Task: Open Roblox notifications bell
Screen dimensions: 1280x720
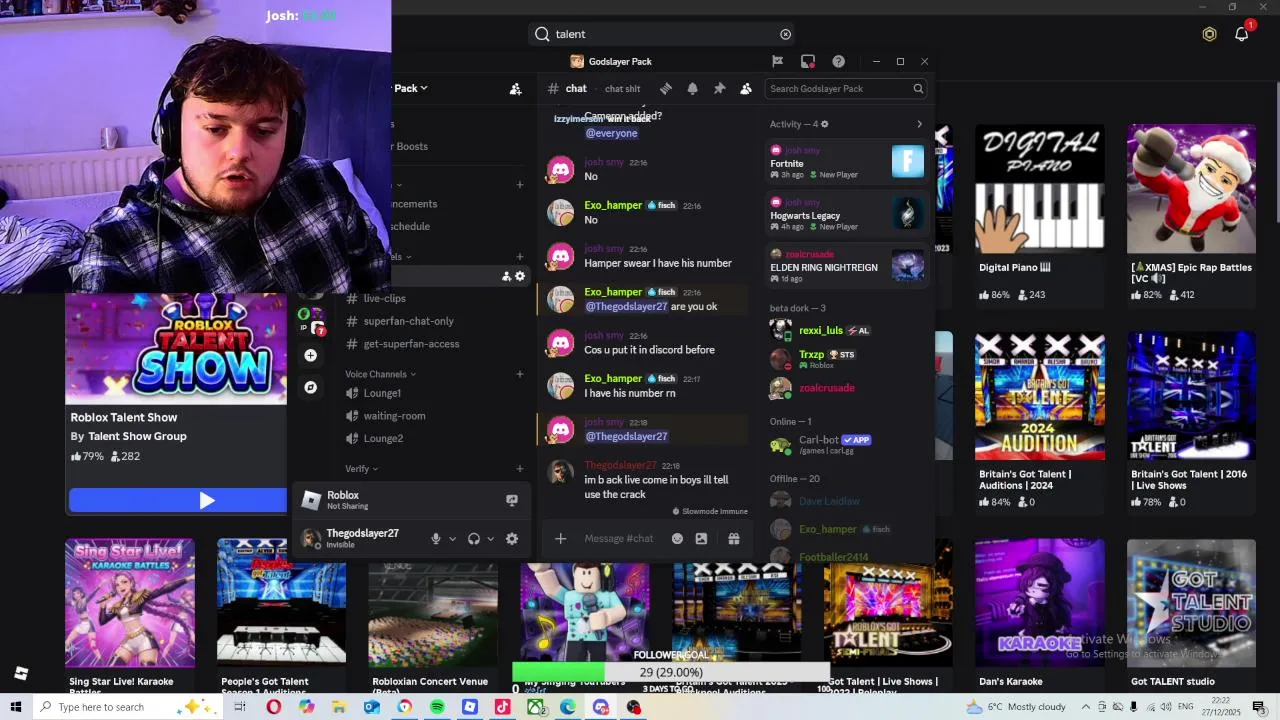Action: [1242, 34]
